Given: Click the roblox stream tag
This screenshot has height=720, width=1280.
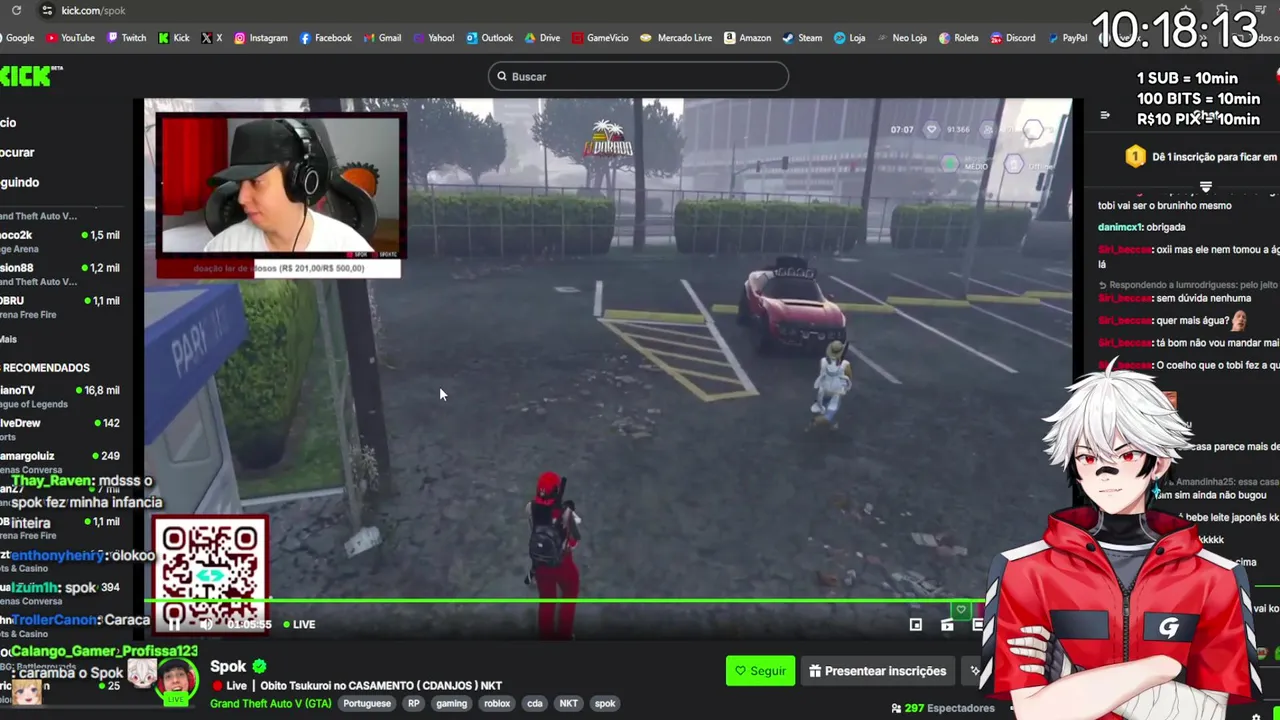Looking at the screenshot, I should pyautogui.click(x=497, y=703).
